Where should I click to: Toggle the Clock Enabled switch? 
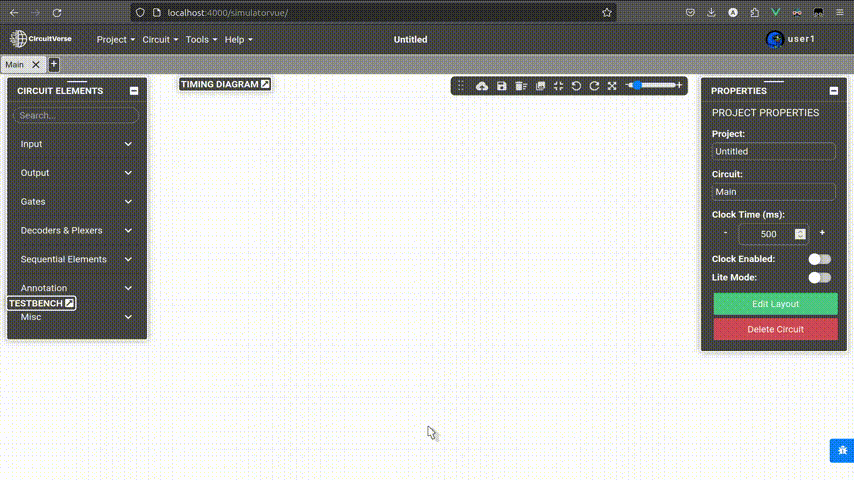(819, 259)
